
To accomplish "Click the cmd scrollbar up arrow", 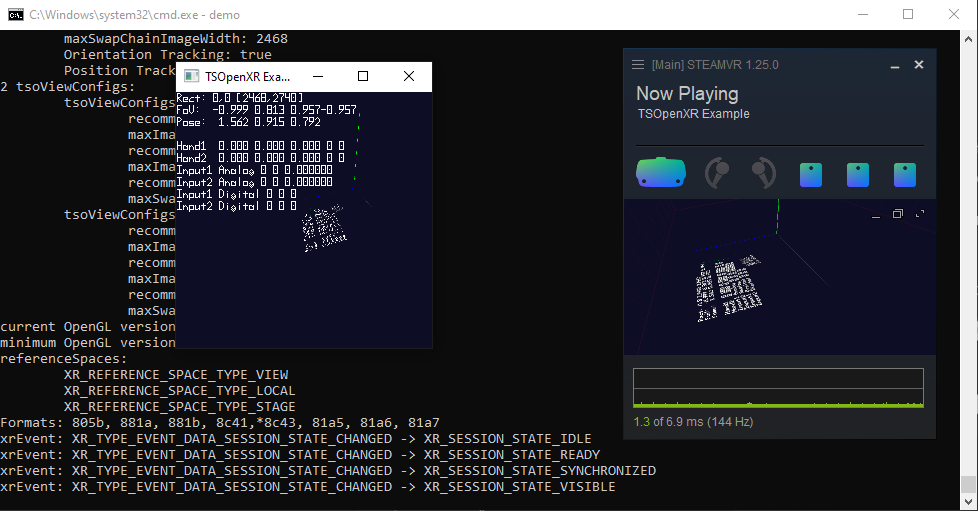I will click(968, 39).
